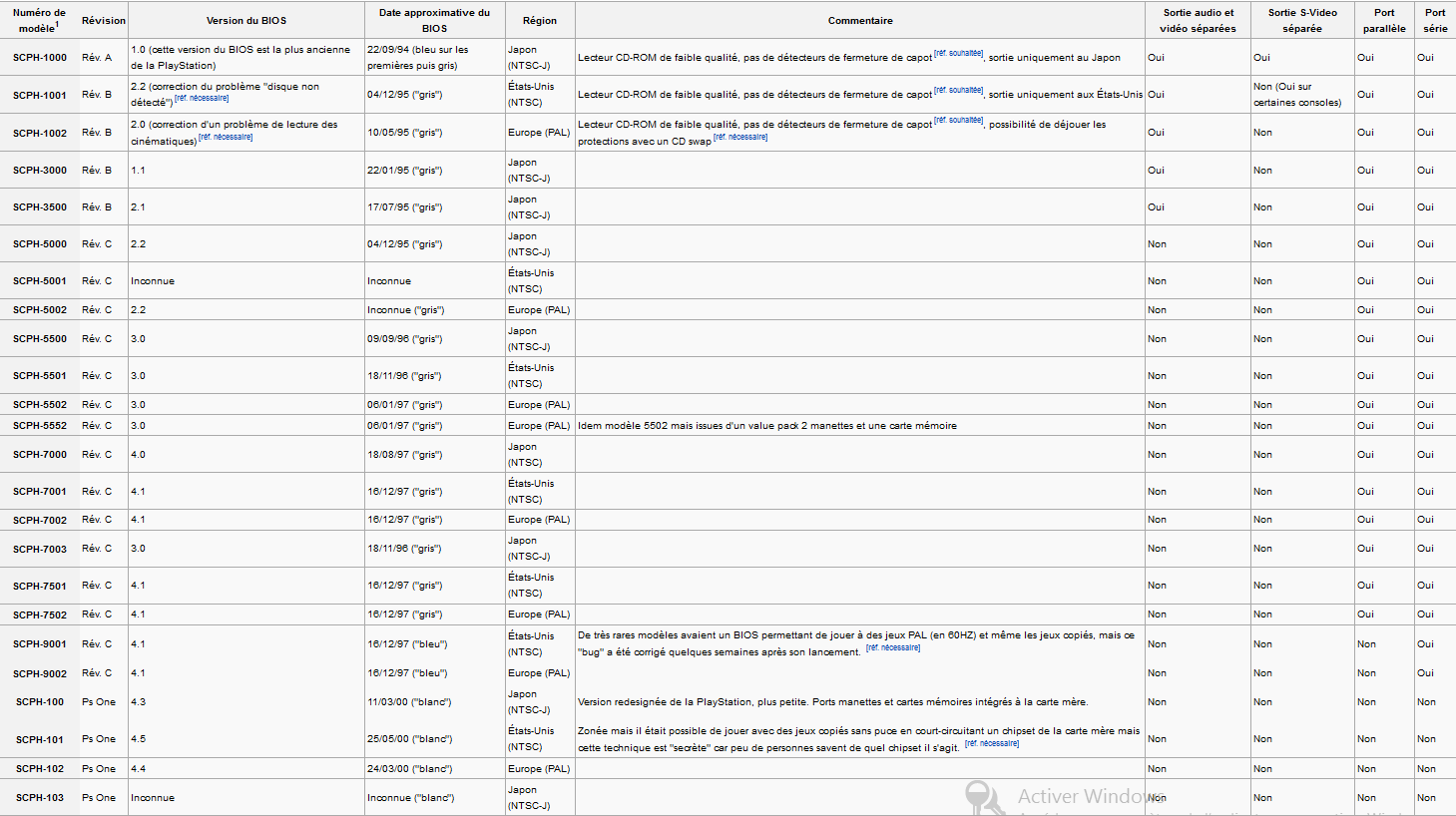Open "réf. nécessaire" link after "cinématiques"
Viewport: 1456px width, 816px height.
(x=226, y=137)
